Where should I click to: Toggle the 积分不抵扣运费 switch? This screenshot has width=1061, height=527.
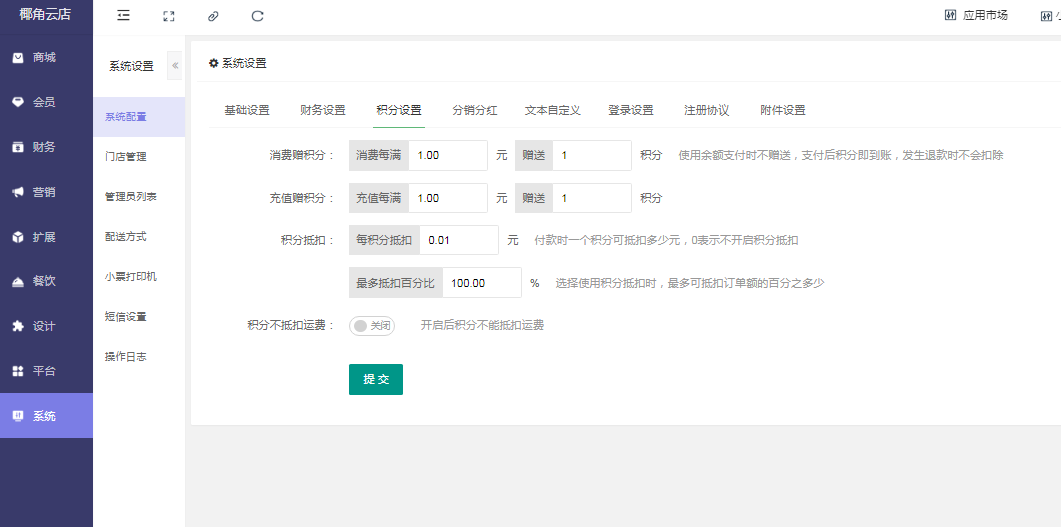point(371,325)
